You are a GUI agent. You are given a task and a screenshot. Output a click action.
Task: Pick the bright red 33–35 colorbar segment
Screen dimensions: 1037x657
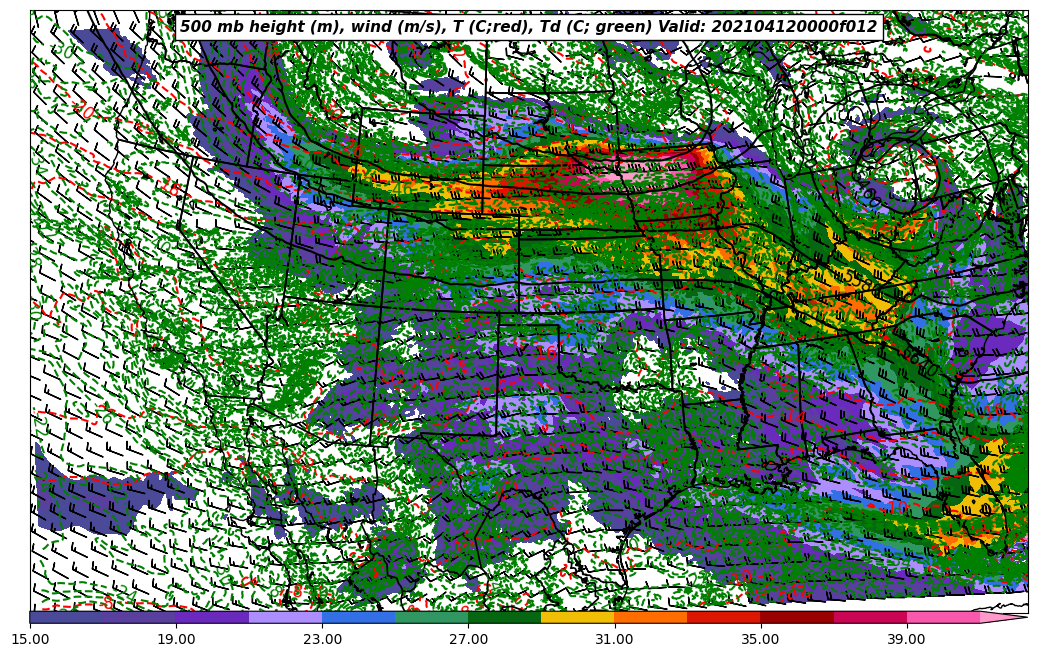tap(723, 618)
